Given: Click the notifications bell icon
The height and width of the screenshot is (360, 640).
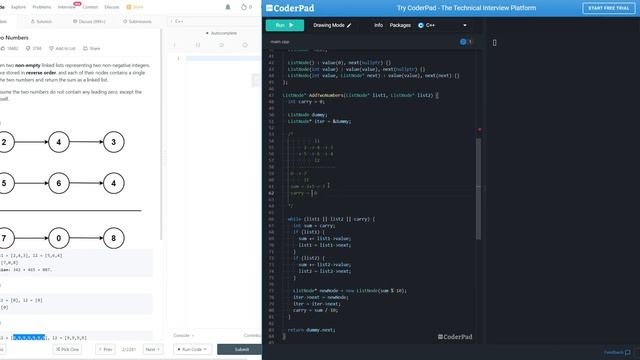Looking at the screenshot, I should click(x=228, y=7).
